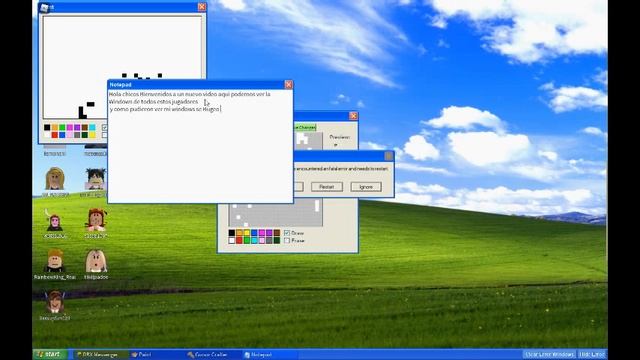This screenshot has height=360, width=640.
Task: Pick dark green in the Paint window palette
Action: tap(84, 135)
